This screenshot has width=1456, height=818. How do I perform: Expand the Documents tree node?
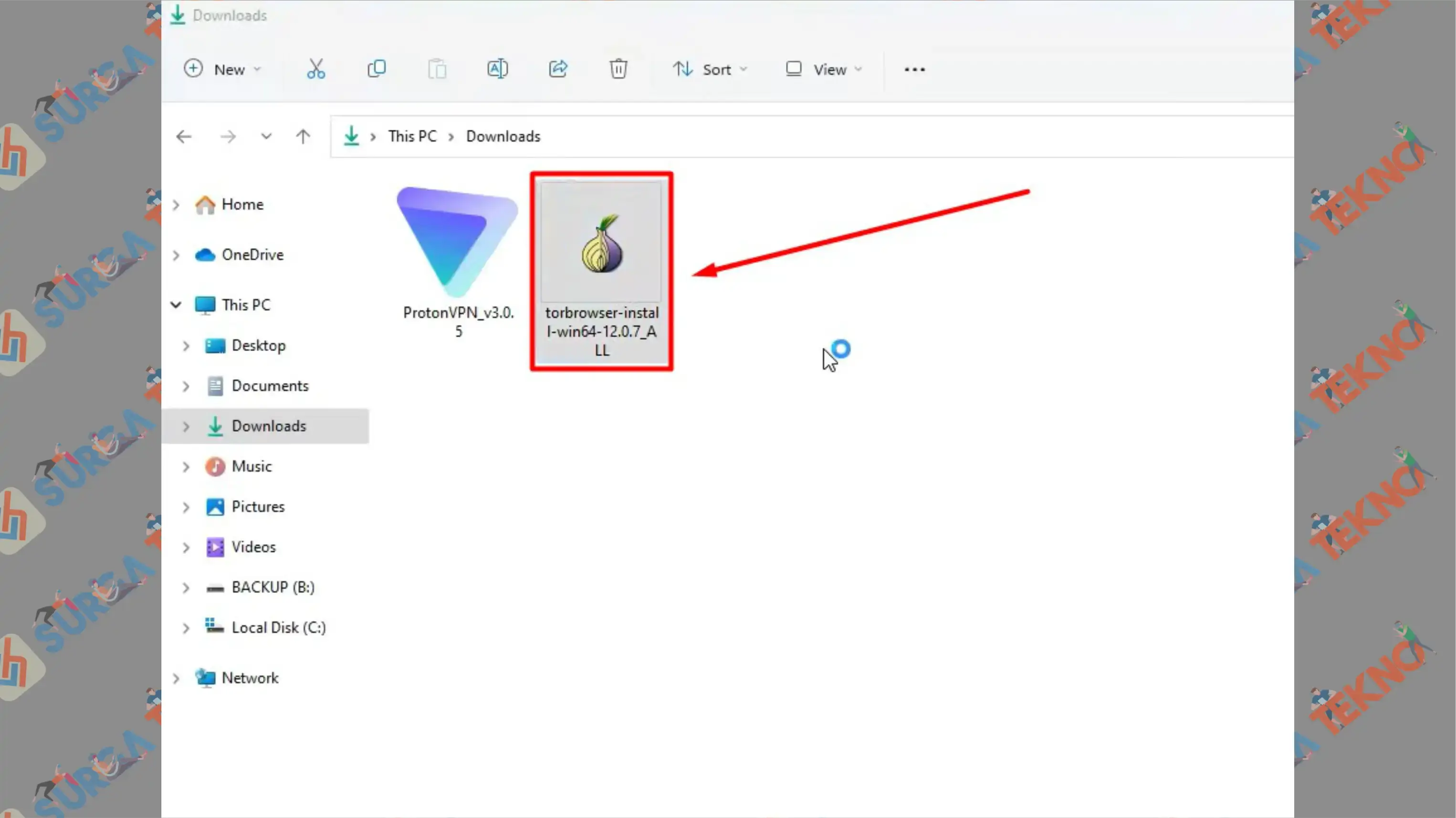click(x=186, y=386)
